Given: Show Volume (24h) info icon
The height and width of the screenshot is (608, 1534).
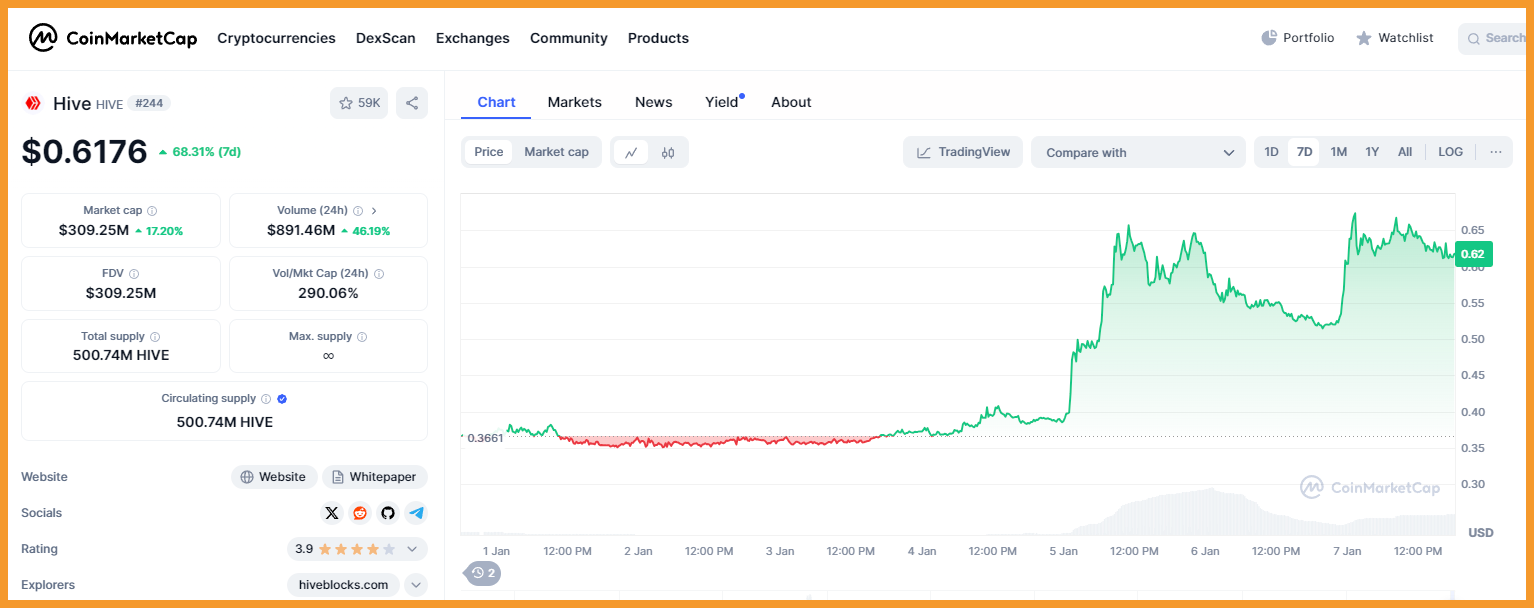Looking at the screenshot, I should click(358, 211).
